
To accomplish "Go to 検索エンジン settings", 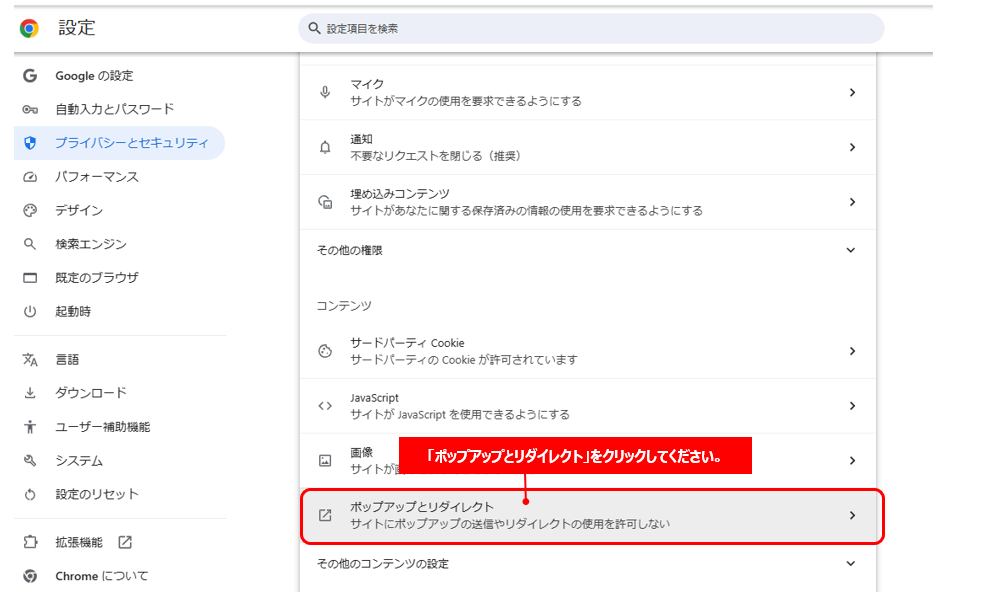I will [x=90, y=244].
